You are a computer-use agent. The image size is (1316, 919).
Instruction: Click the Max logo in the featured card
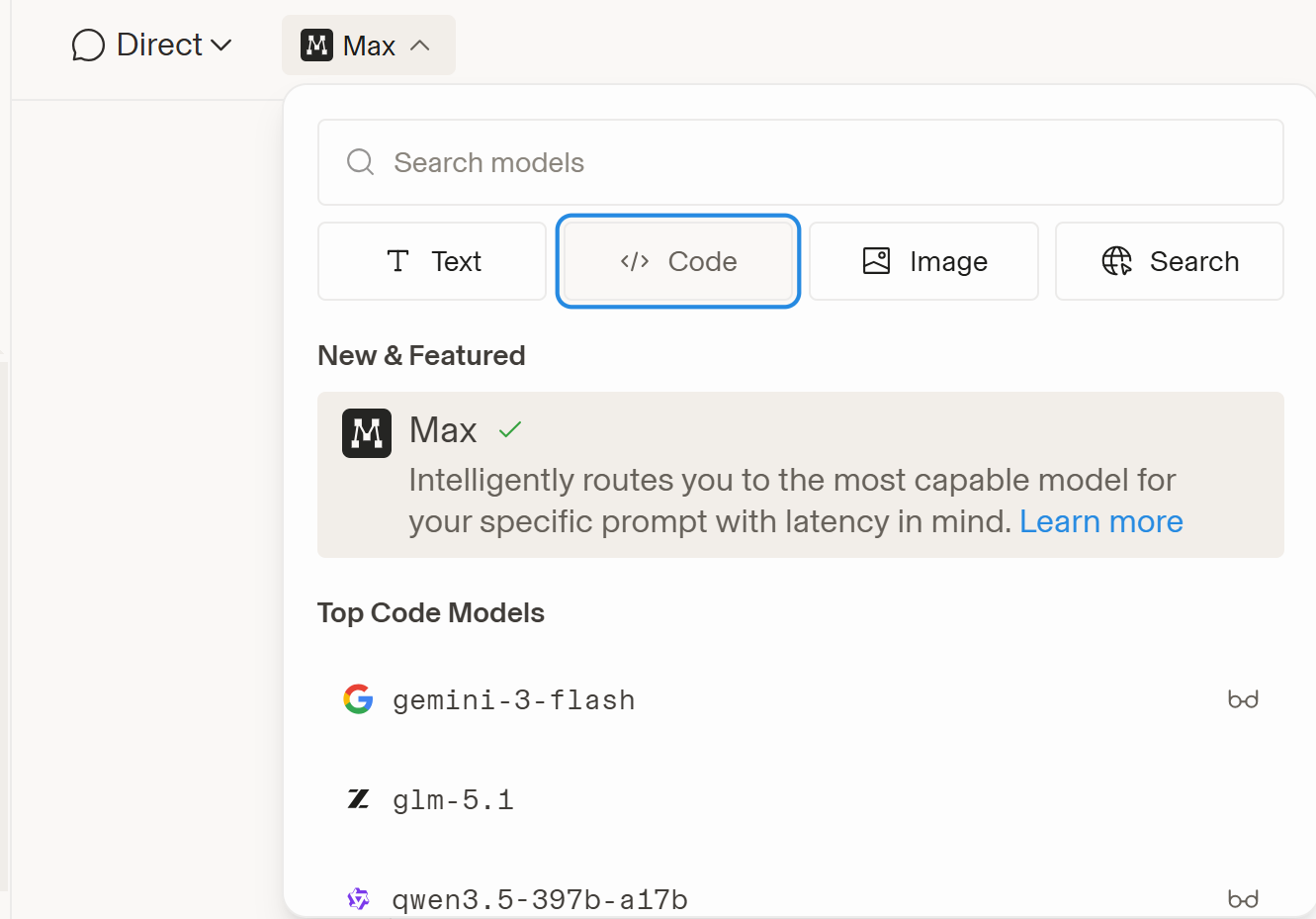point(367,433)
